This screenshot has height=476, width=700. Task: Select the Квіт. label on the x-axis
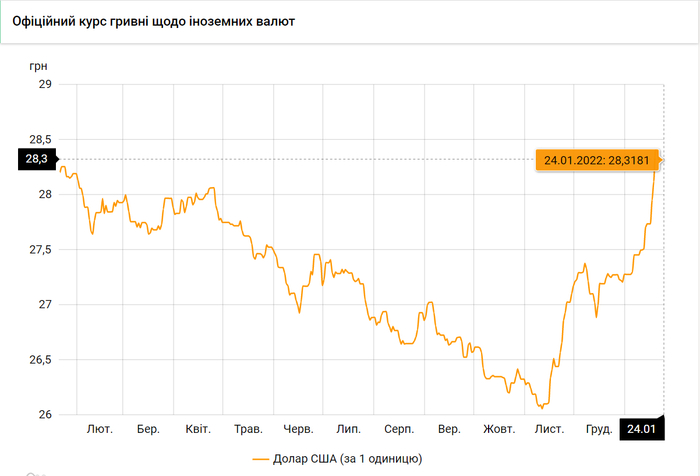198,429
